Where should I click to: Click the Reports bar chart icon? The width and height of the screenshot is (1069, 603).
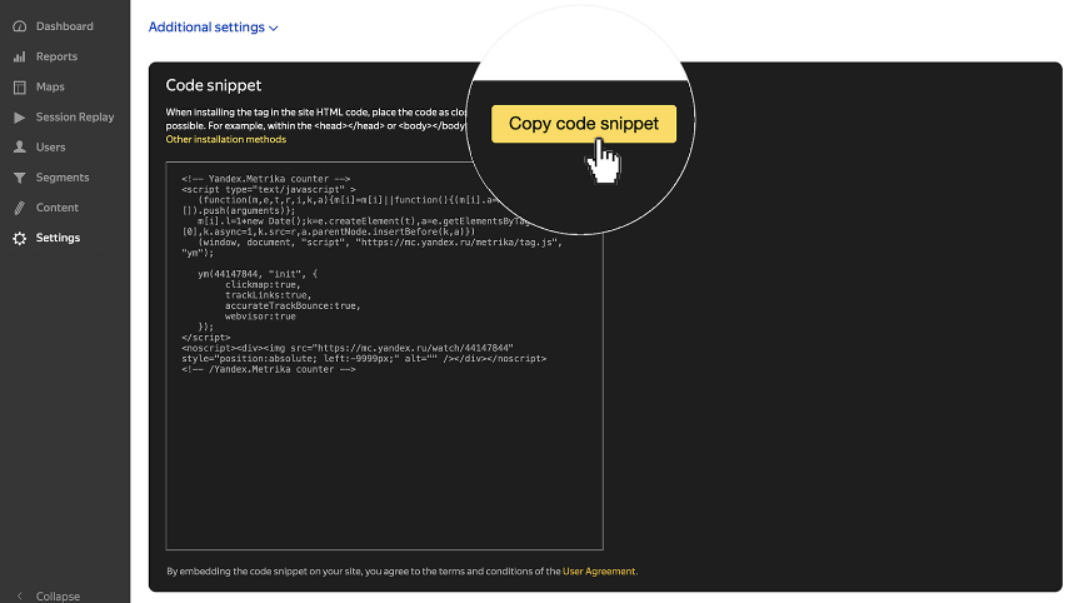point(20,57)
